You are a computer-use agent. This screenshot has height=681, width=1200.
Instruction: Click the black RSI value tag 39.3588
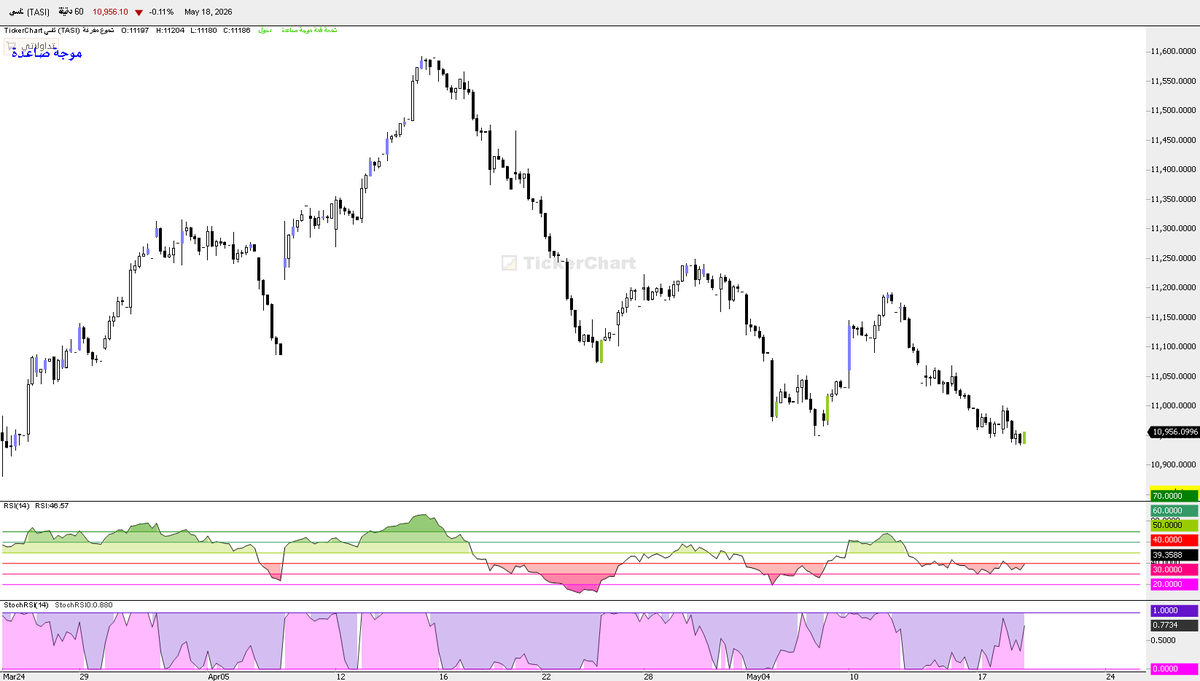(x=1174, y=555)
